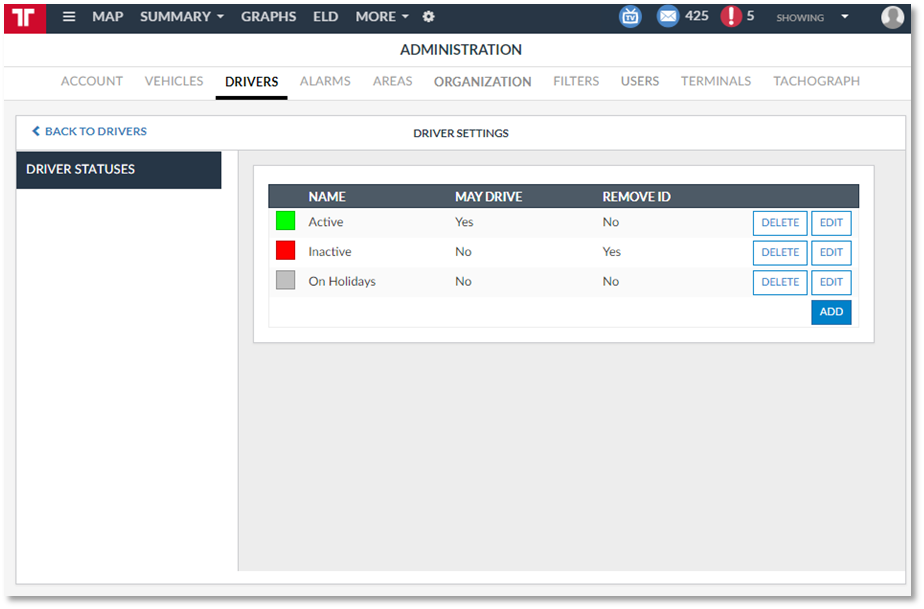
Task: Click the blue TV broadcast icon
Action: 630,17
